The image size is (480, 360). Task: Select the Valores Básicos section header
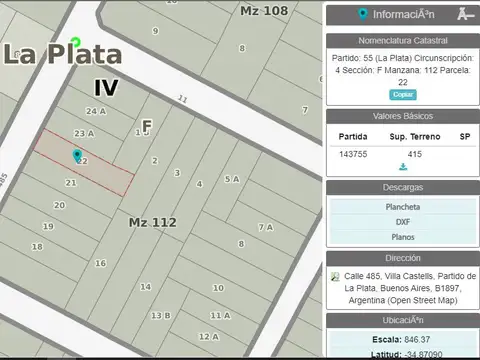[x=403, y=116]
